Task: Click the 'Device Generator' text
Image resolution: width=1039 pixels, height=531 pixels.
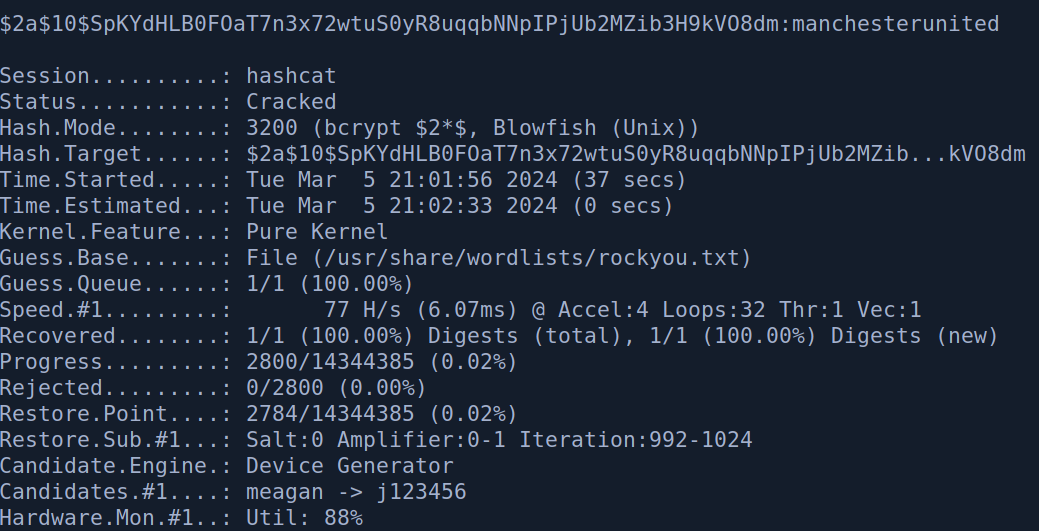Action: pos(349,466)
